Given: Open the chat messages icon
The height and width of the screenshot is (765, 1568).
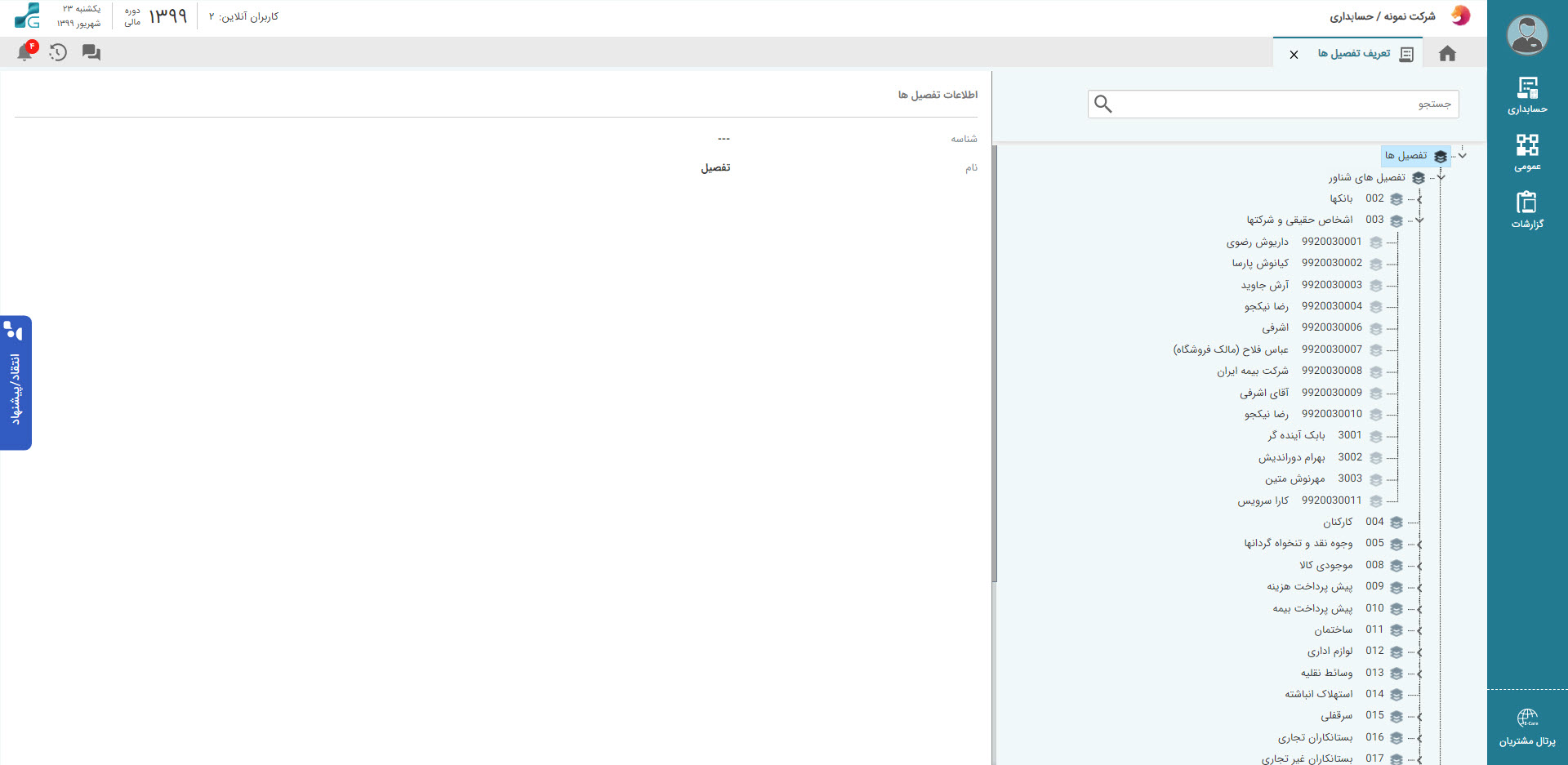Looking at the screenshot, I should click(91, 52).
